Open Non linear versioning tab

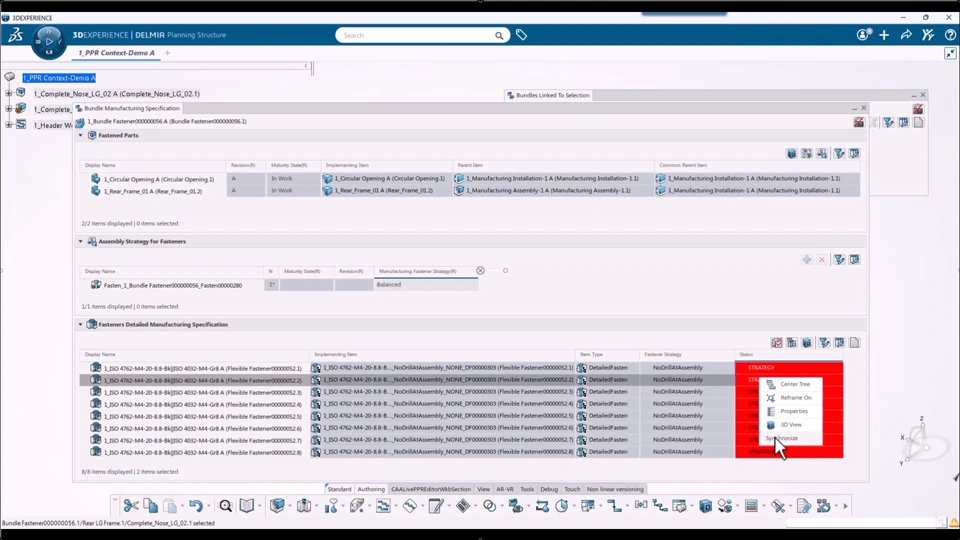coord(615,489)
